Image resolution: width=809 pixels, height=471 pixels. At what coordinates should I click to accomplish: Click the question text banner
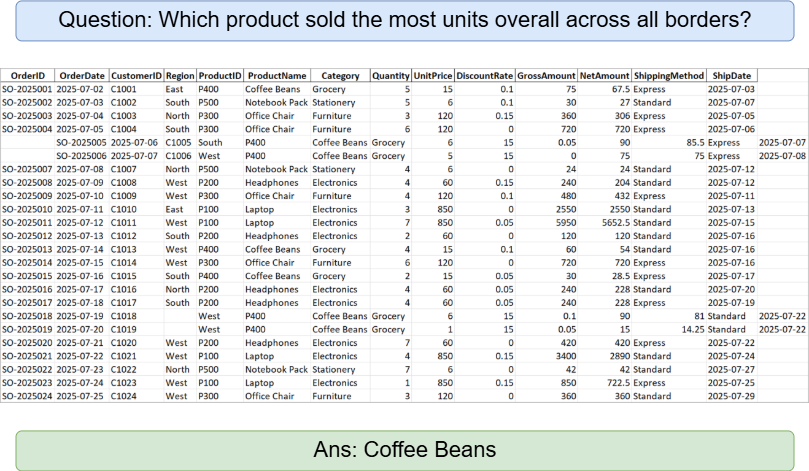click(x=404, y=20)
